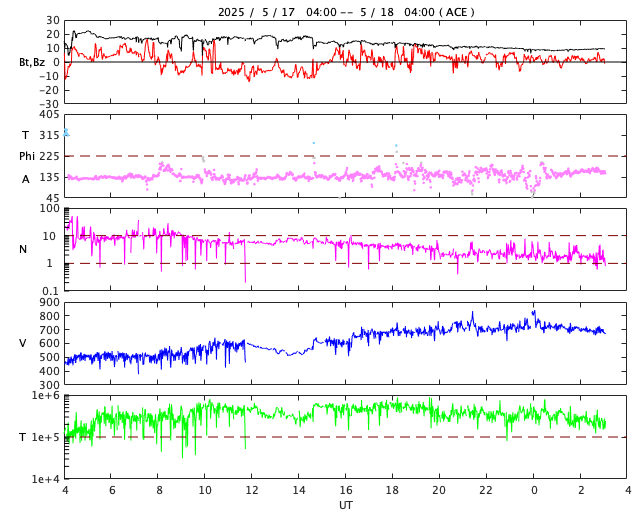Click inside the Phi angle scatter plot
Image resolution: width=640 pixels, height=512 pixels.
tap(346, 156)
